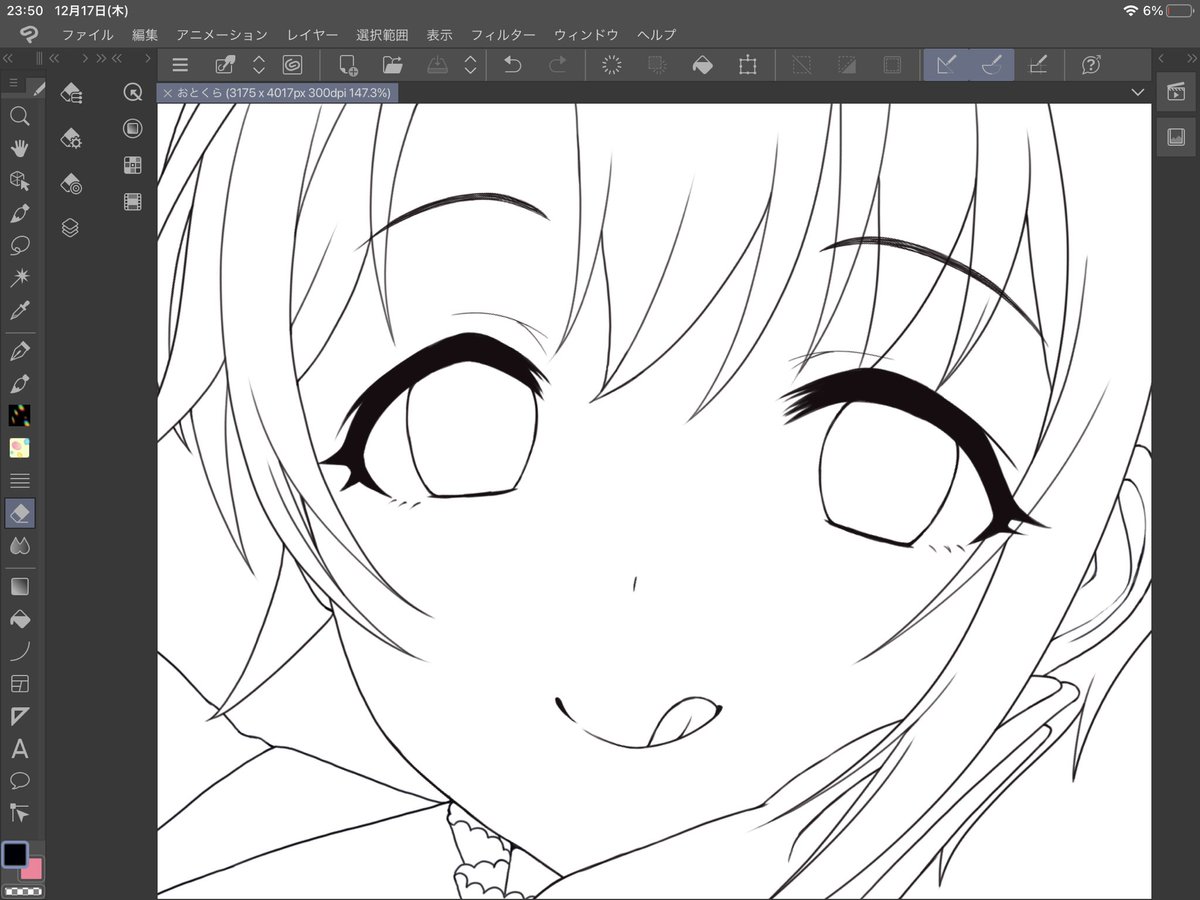Click the pen-on-canvas command bar icon
This screenshot has width=1200, height=900.
[225, 66]
